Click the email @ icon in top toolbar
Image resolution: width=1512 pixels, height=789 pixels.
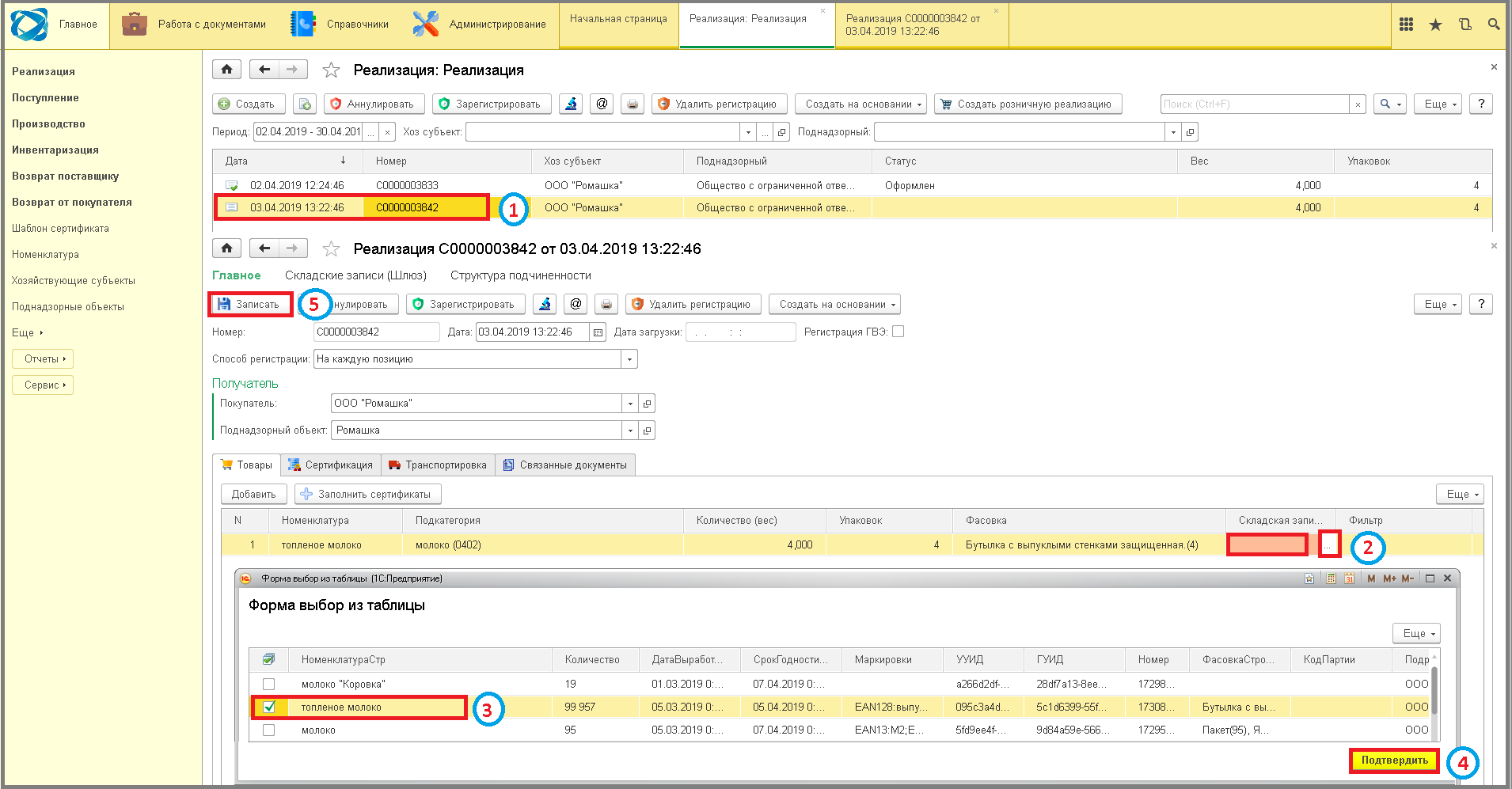pos(602,104)
